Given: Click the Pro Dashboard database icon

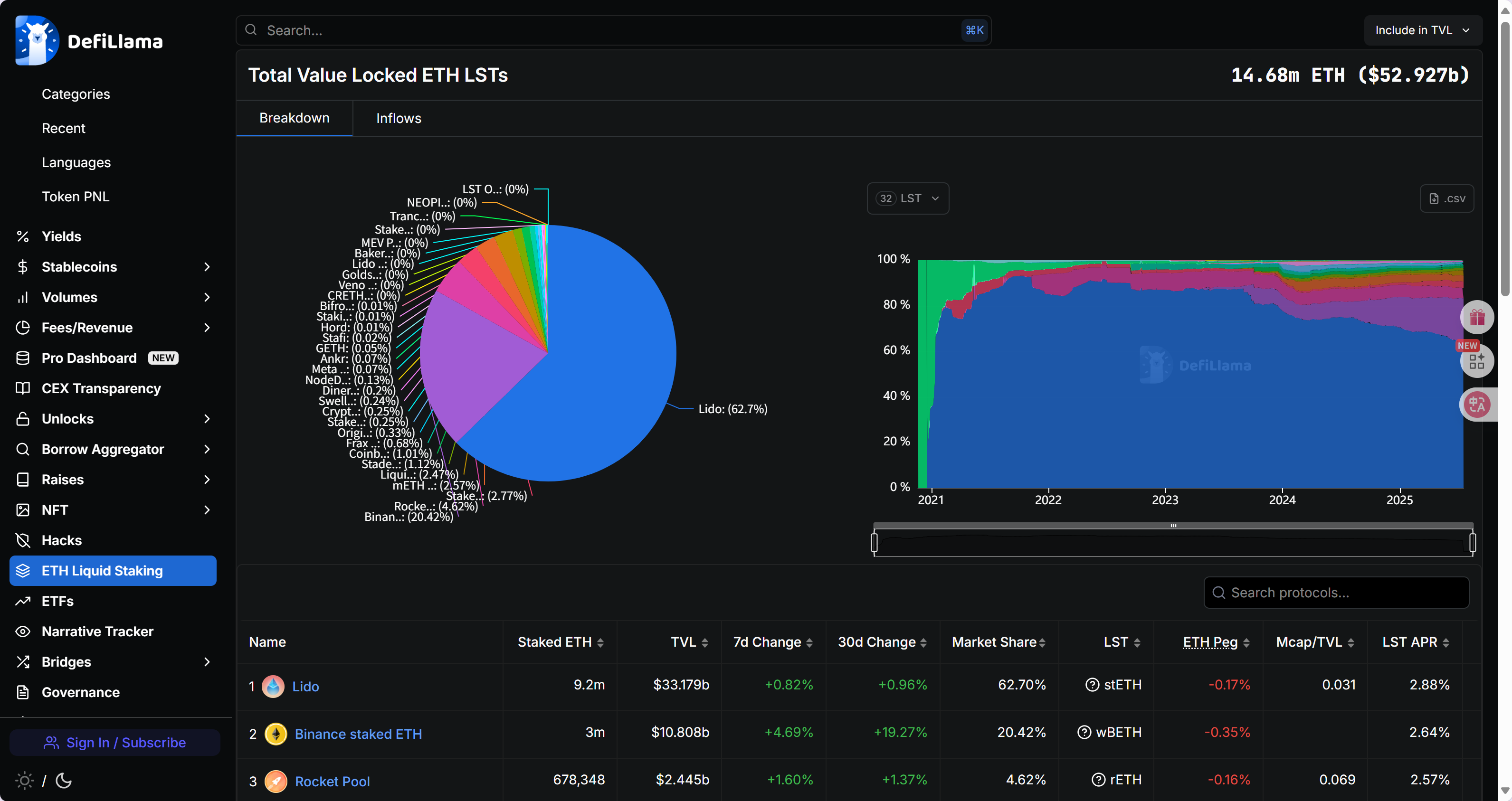Looking at the screenshot, I should (x=23, y=358).
